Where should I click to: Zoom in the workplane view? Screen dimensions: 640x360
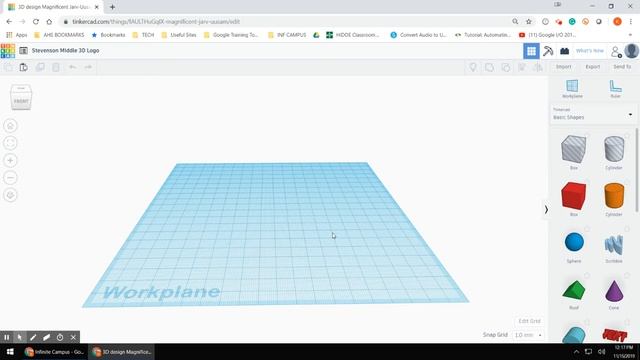pyautogui.click(x=11, y=160)
